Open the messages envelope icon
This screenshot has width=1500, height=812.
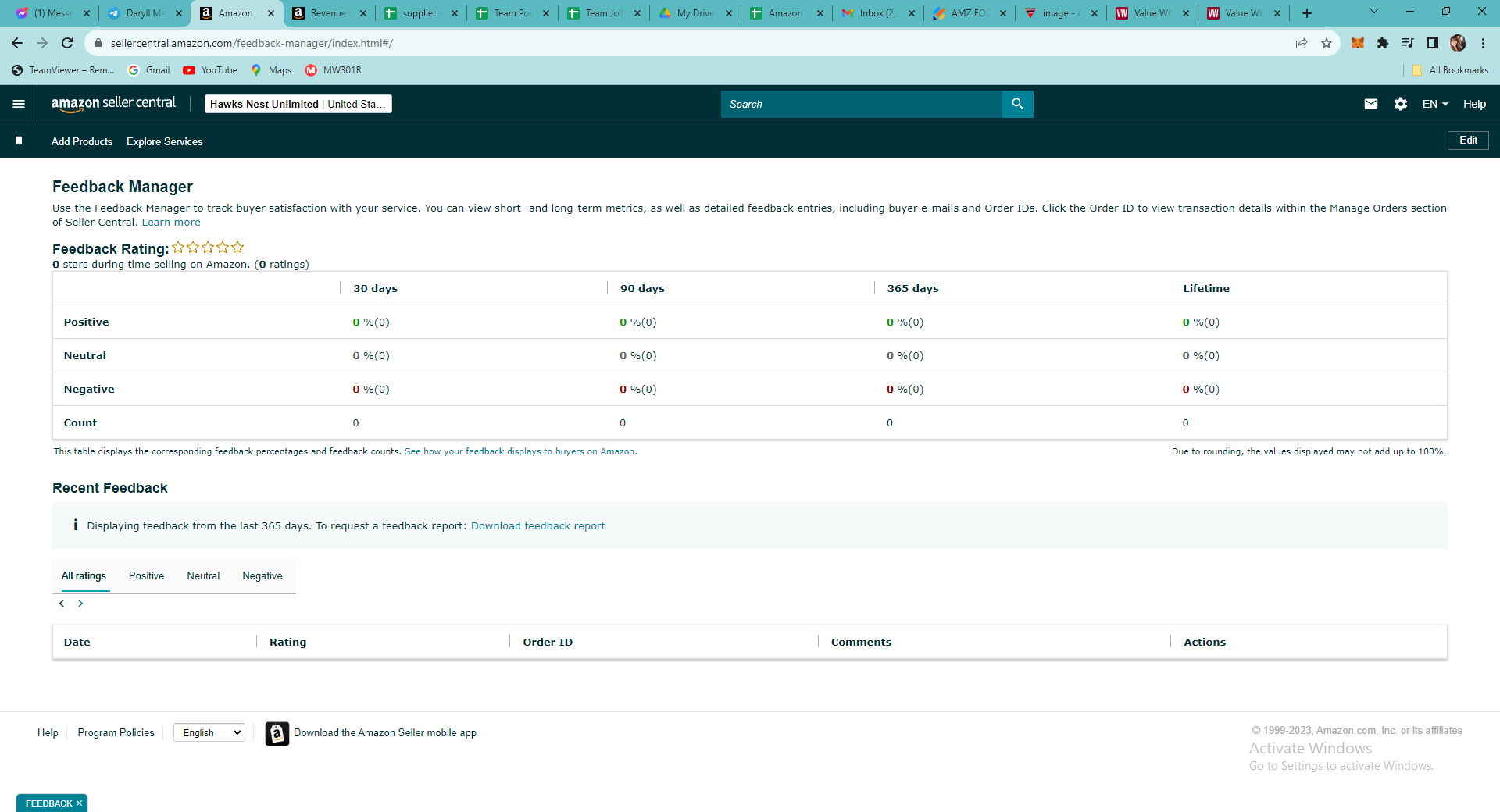point(1371,104)
